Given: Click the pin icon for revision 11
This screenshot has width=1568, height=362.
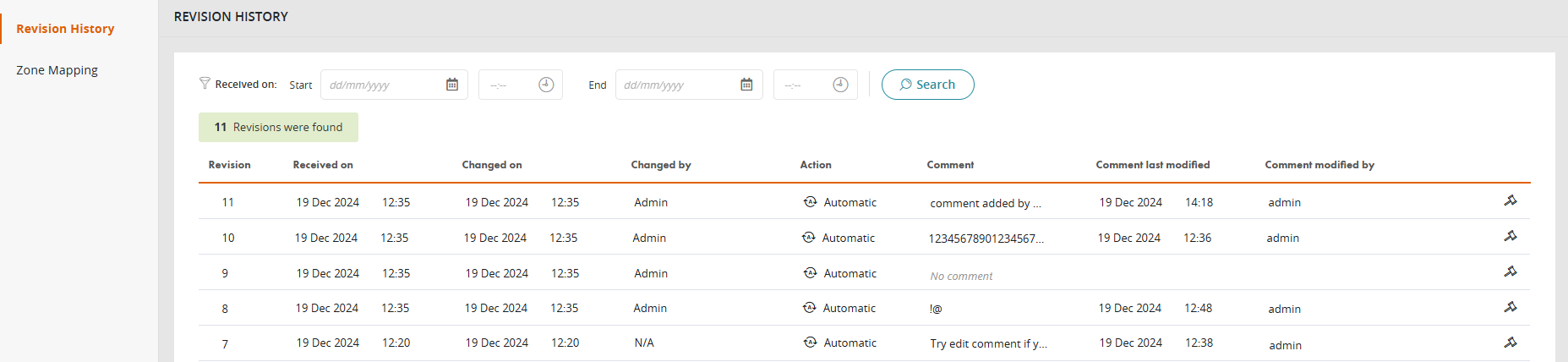Looking at the screenshot, I should pos(1510,201).
